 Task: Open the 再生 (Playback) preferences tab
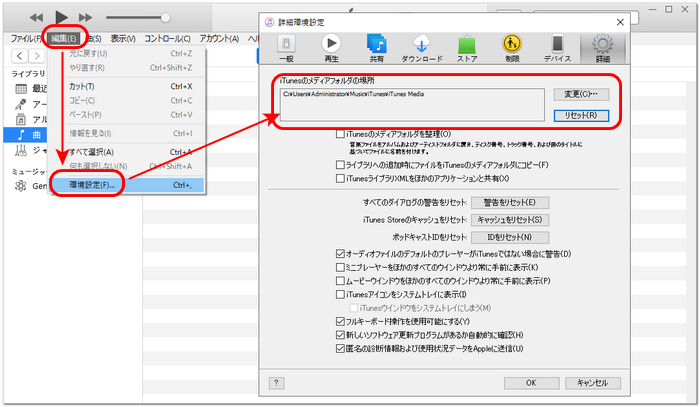(331, 48)
